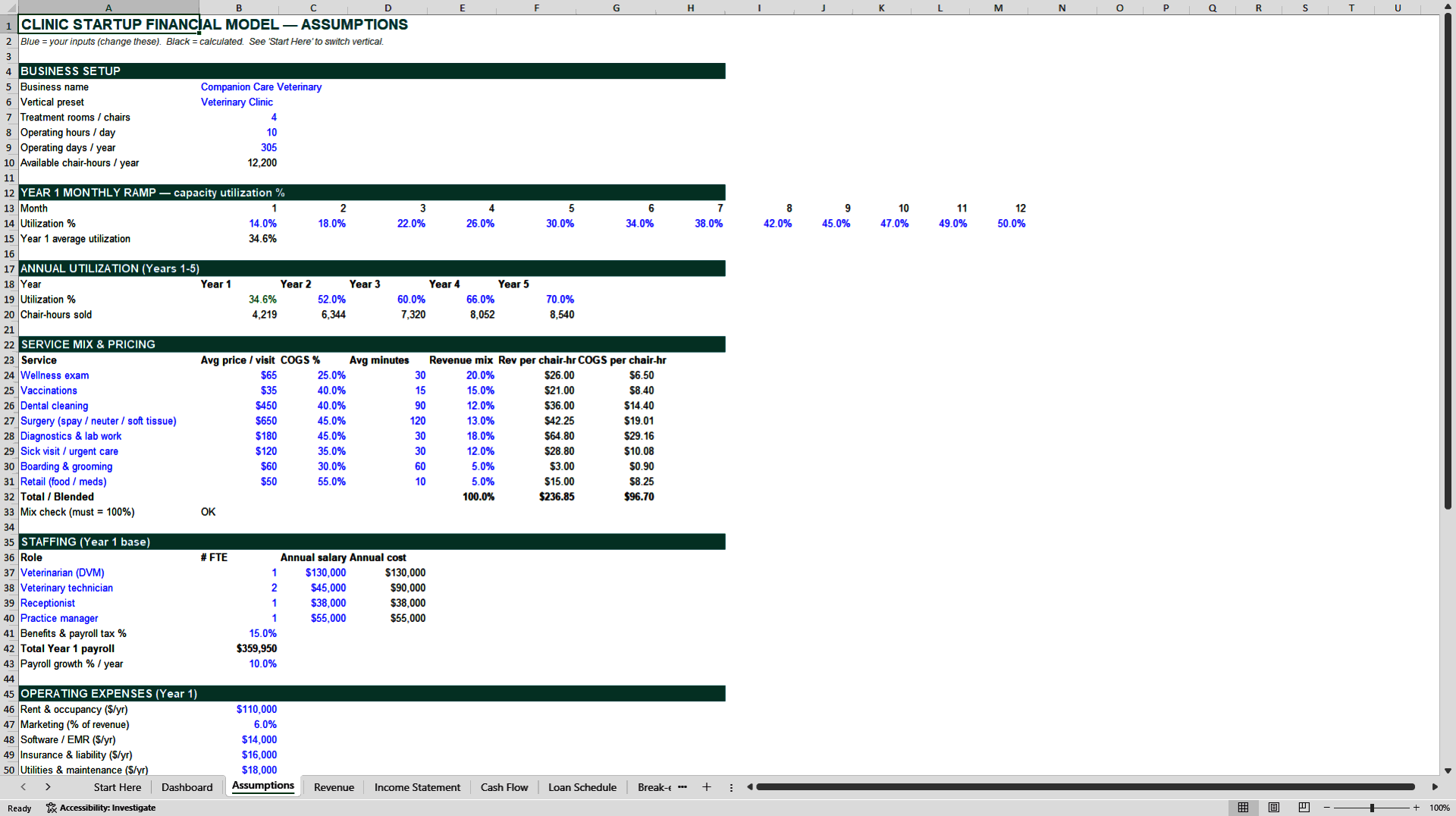Click the vertical scrollbar thumb
The width and height of the screenshot is (1456, 816).
coord(1448,262)
